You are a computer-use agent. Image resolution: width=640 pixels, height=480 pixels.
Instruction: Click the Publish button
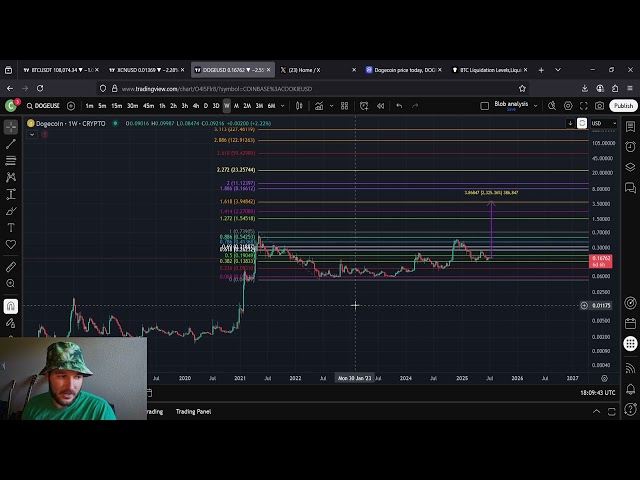click(623, 105)
